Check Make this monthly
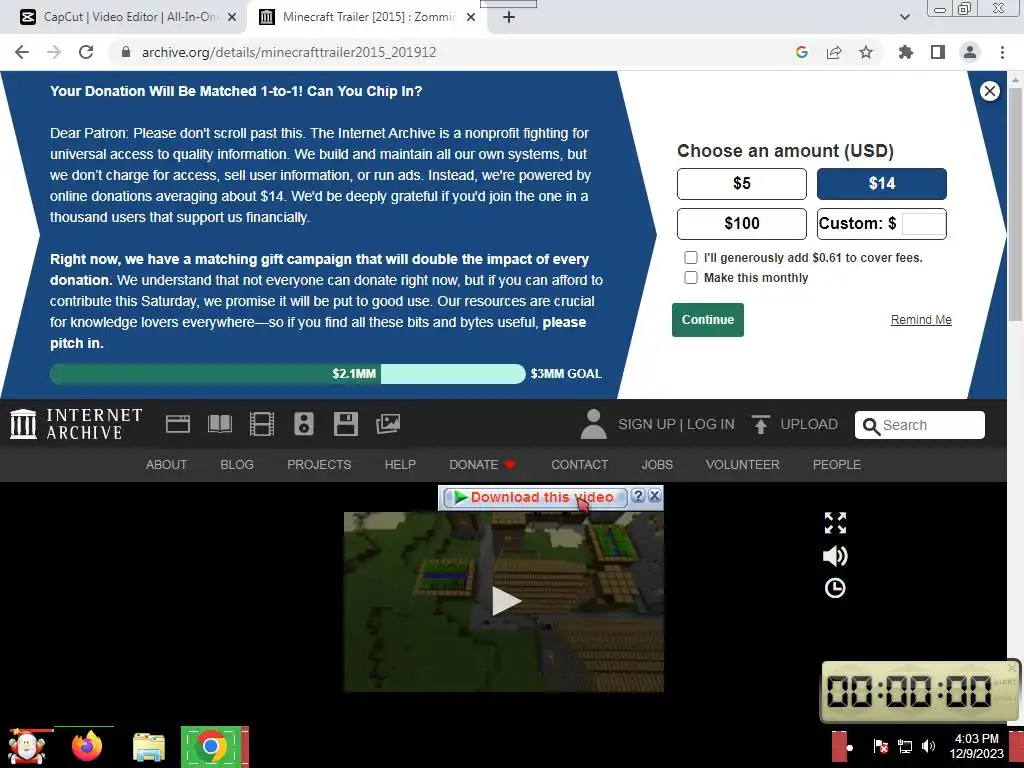Viewport: 1024px width, 768px height. click(691, 278)
